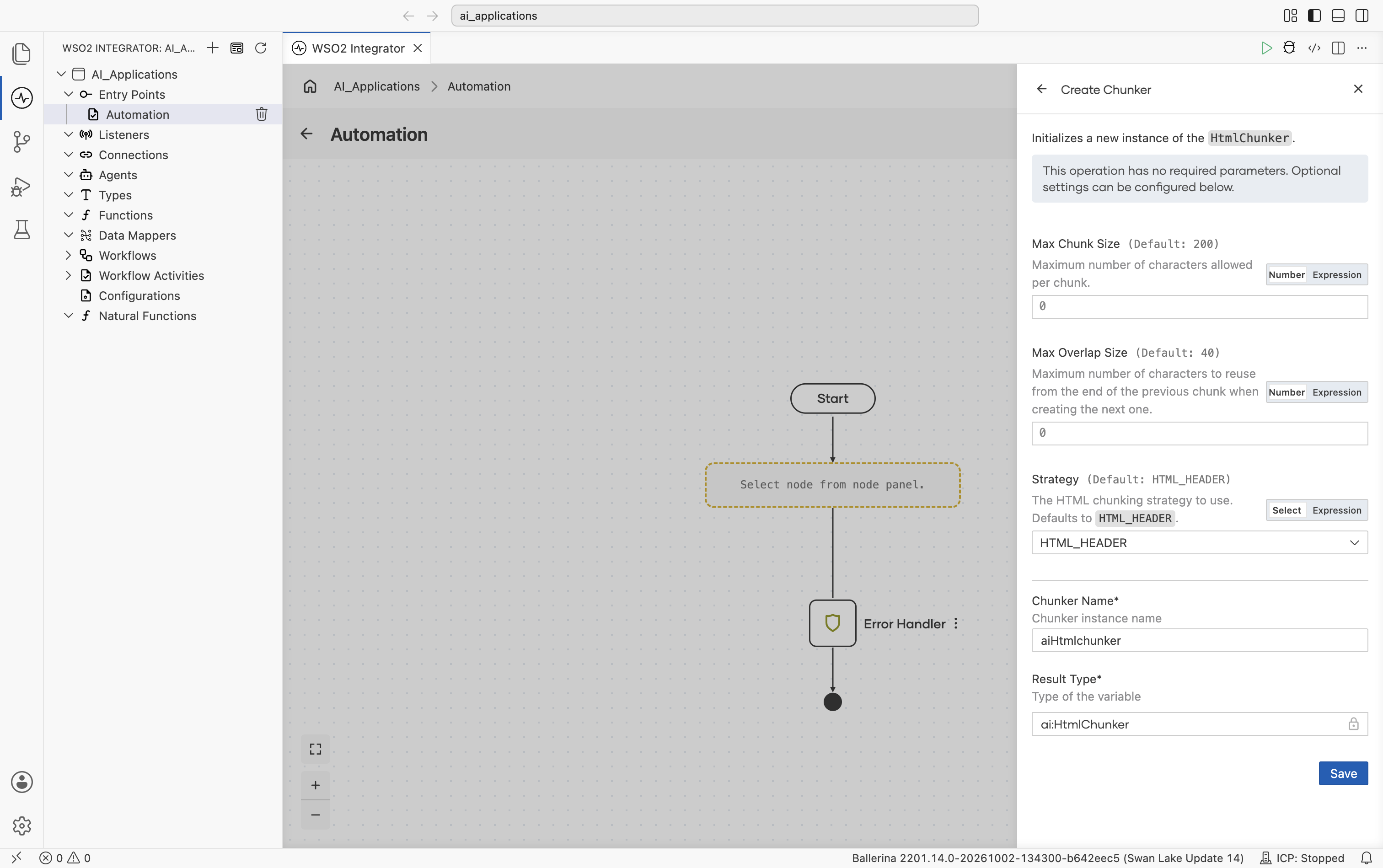Split the editor right

(x=1338, y=48)
